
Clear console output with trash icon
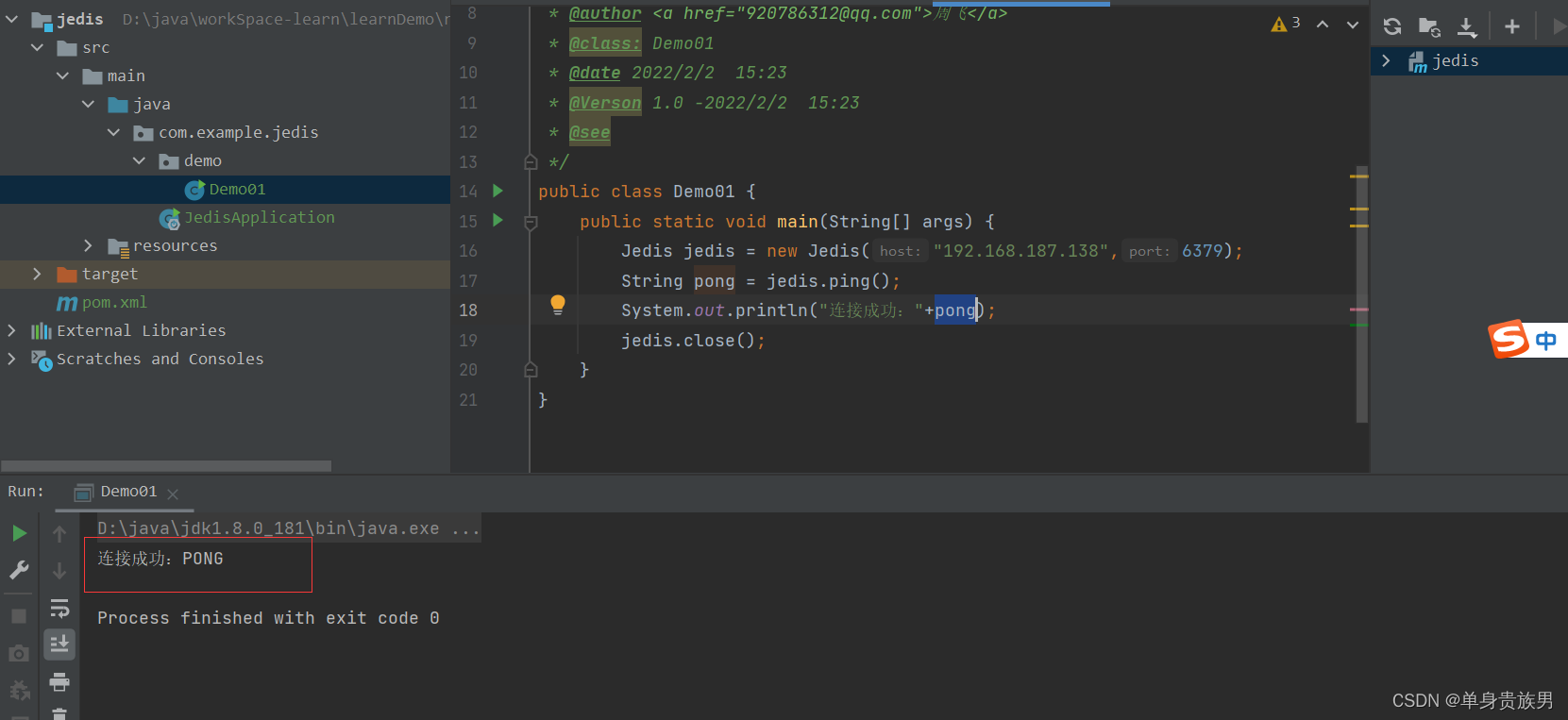(x=59, y=713)
